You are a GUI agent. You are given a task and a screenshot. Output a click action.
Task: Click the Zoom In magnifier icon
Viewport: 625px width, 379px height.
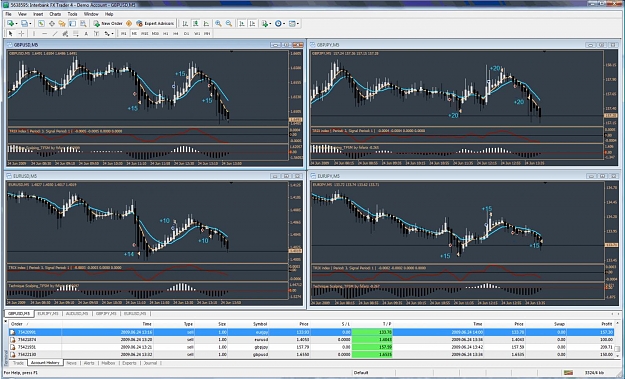pyautogui.click(x=218, y=24)
